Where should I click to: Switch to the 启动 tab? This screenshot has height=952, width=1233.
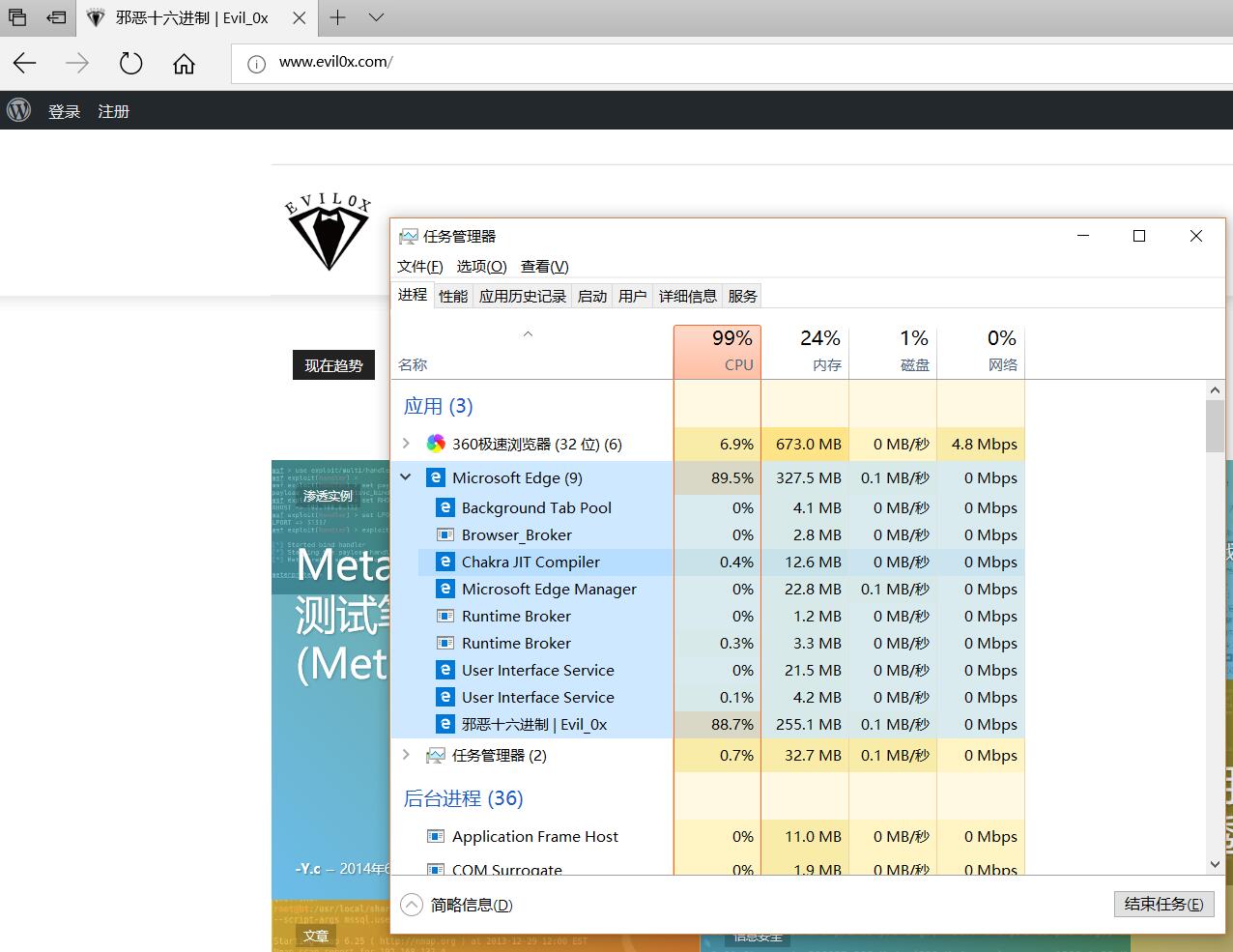point(592,296)
